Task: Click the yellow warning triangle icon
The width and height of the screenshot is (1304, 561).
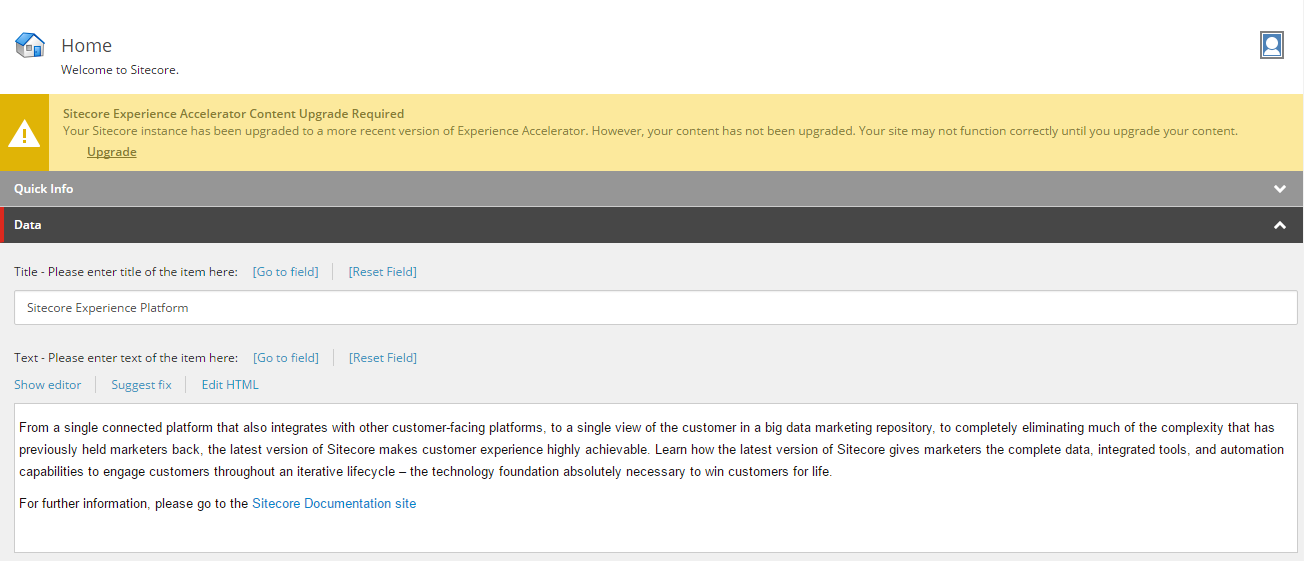Action: click(x=24, y=133)
